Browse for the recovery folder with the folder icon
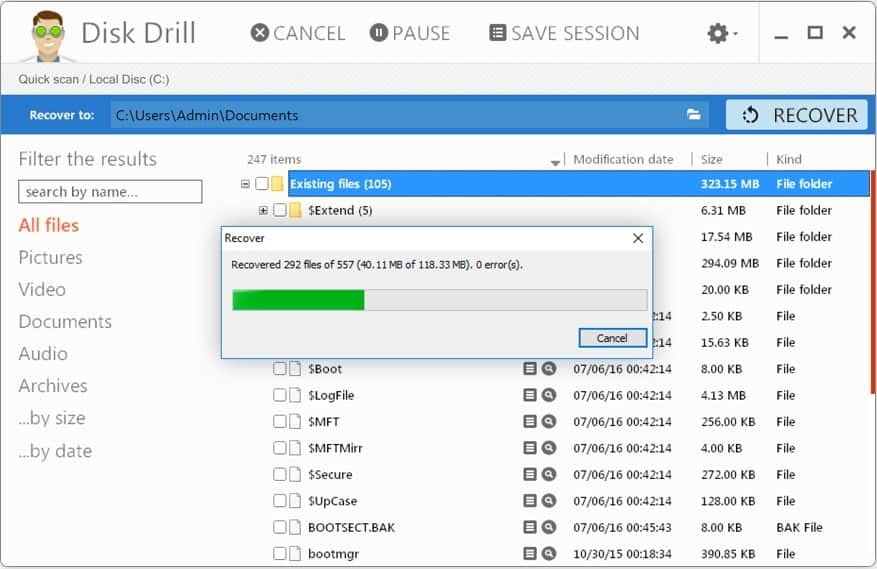 click(694, 115)
